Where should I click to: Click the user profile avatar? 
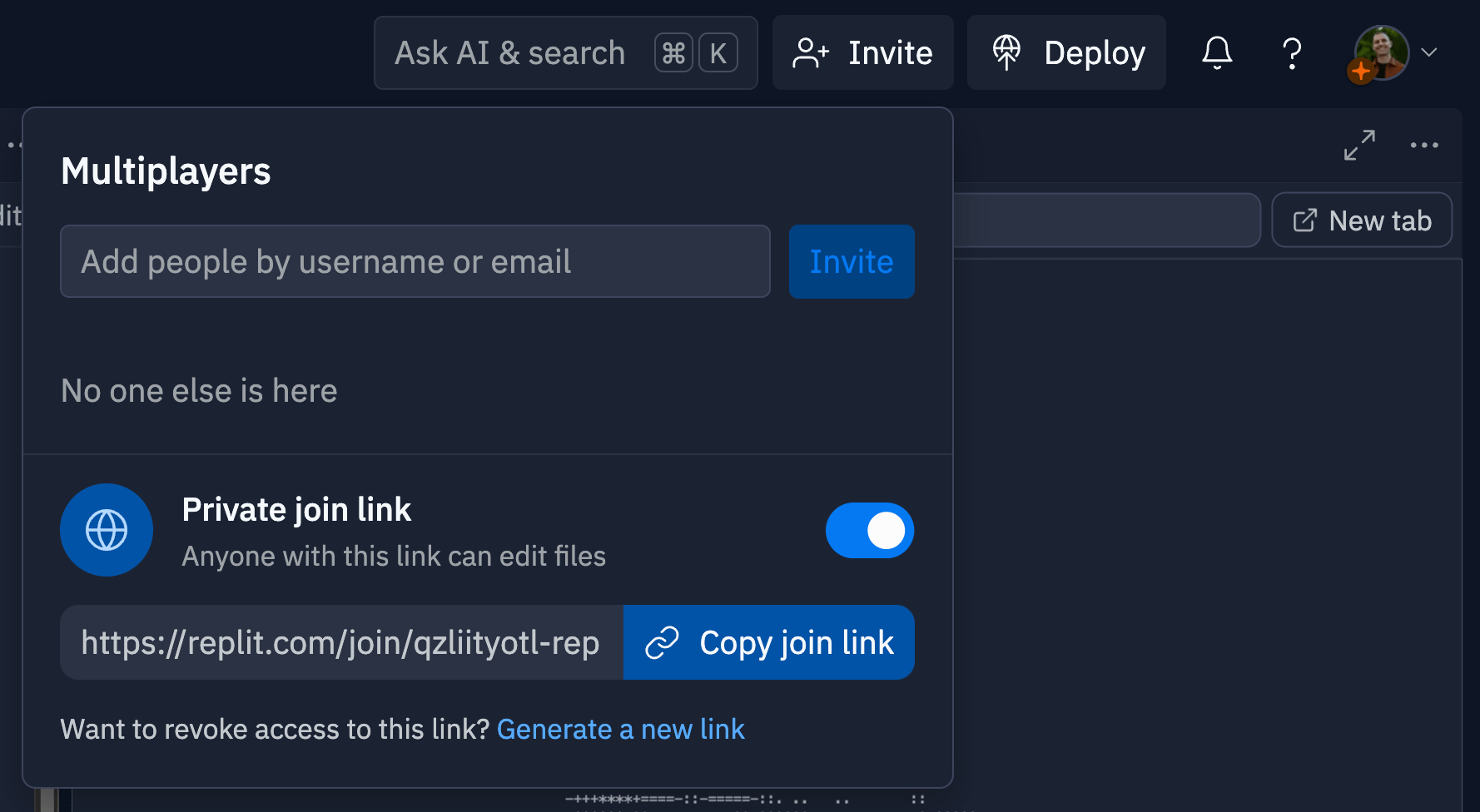tap(1381, 52)
